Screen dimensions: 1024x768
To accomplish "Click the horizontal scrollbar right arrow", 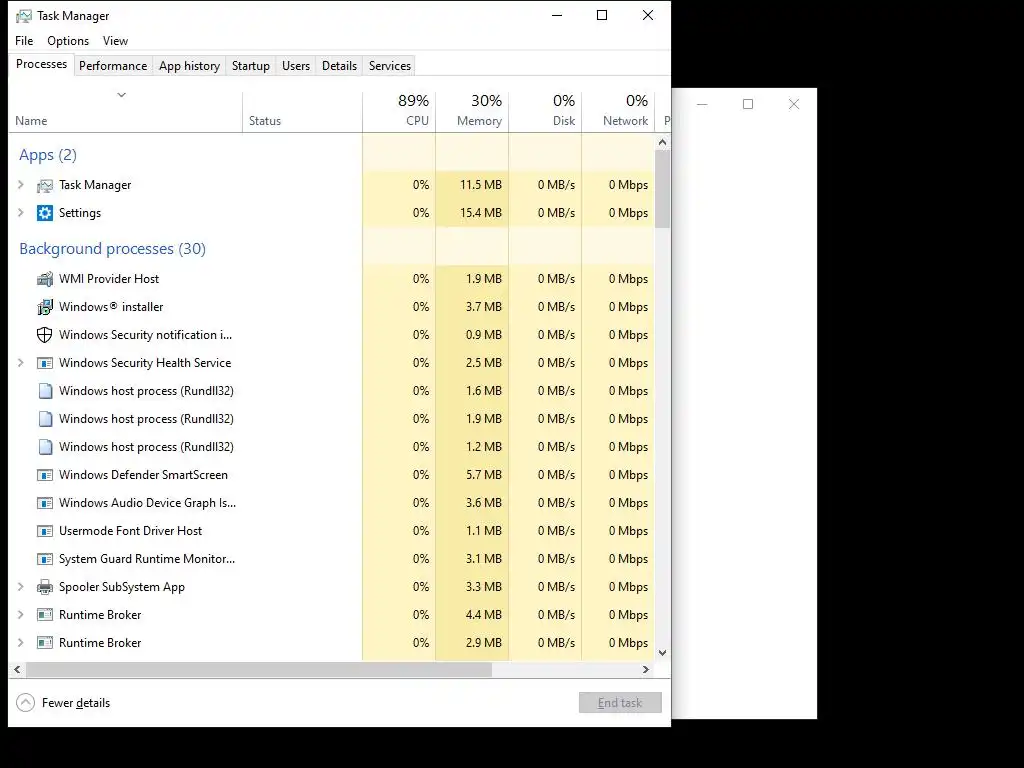I will tap(646, 669).
